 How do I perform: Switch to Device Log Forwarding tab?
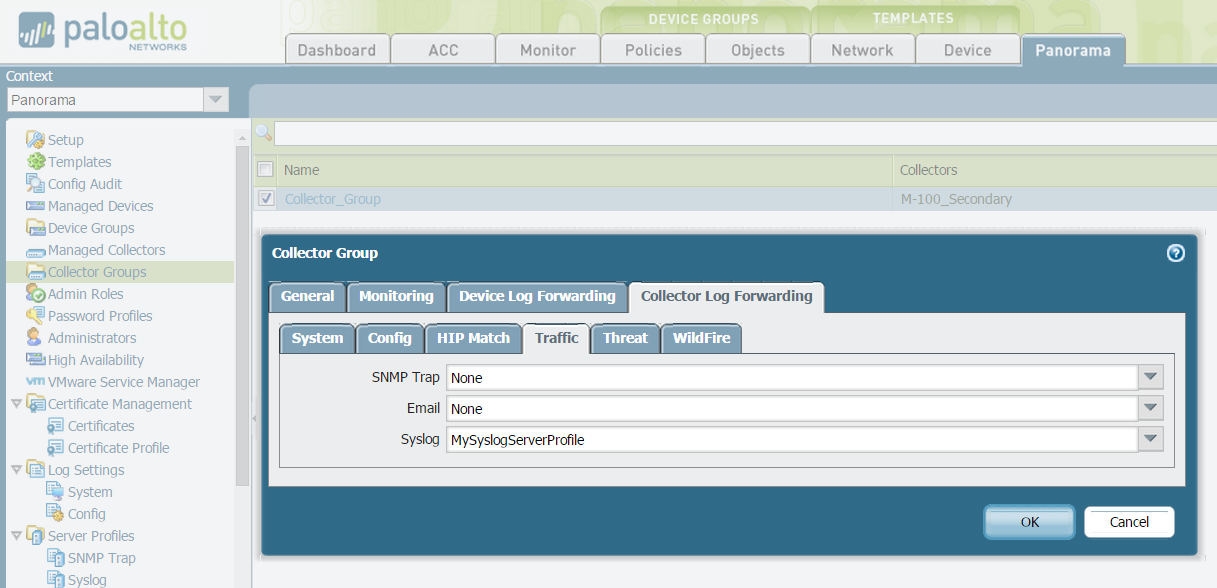(537, 297)
